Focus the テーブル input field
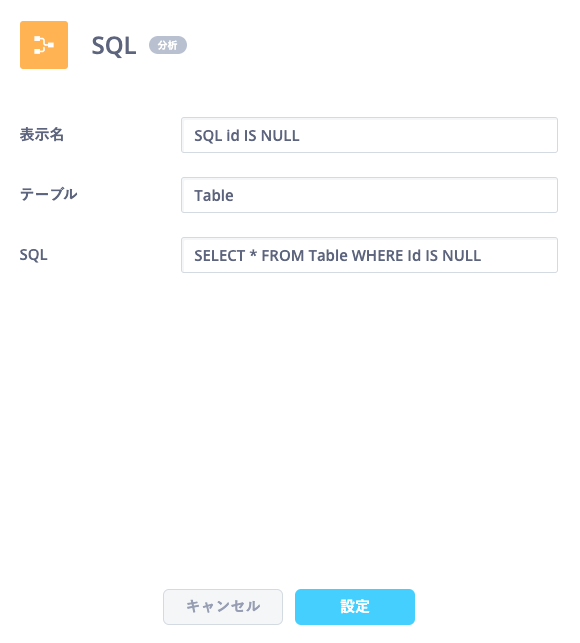580x643 pixels. [x=369, y=195]
